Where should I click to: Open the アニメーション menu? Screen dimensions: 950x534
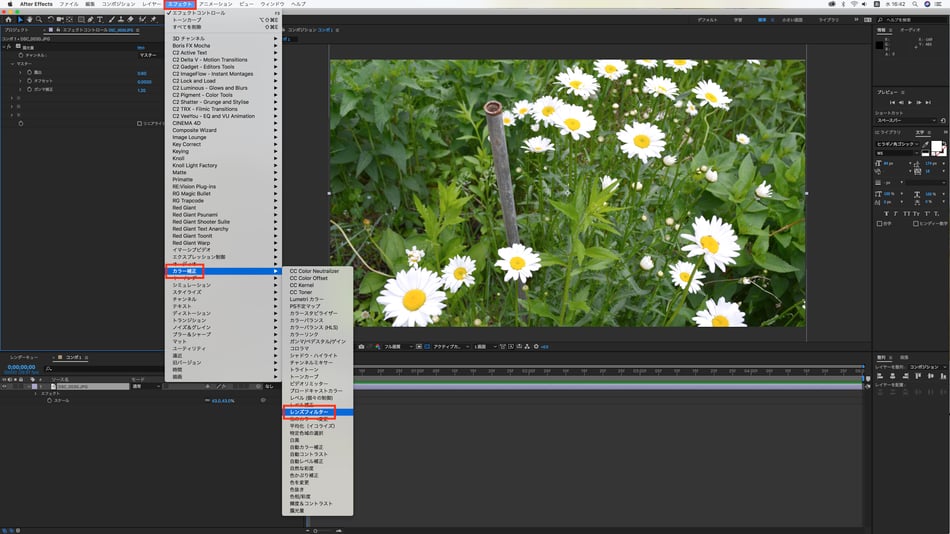point(215,4)
